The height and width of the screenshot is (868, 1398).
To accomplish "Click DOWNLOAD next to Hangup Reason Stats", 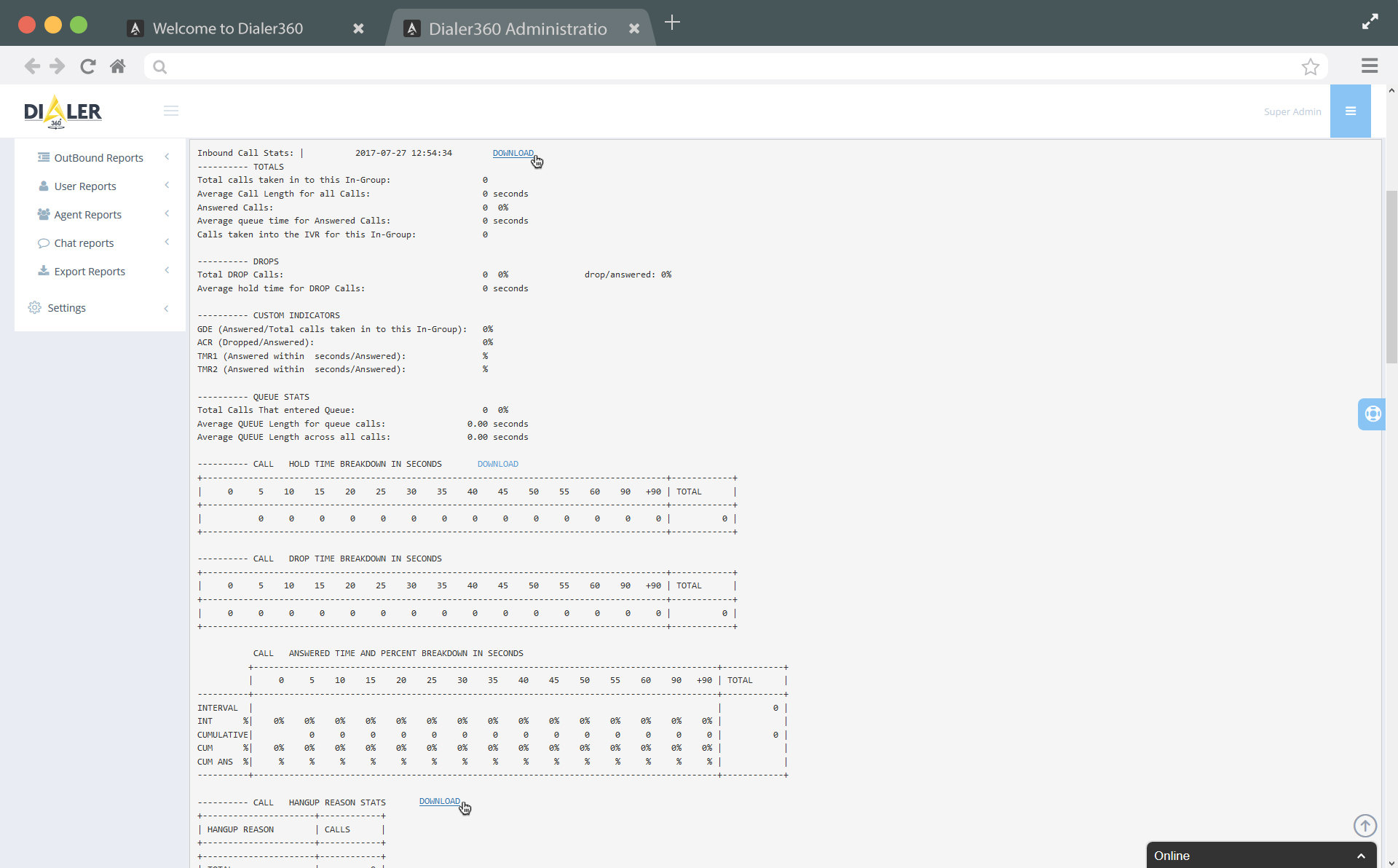I will 438,801.
